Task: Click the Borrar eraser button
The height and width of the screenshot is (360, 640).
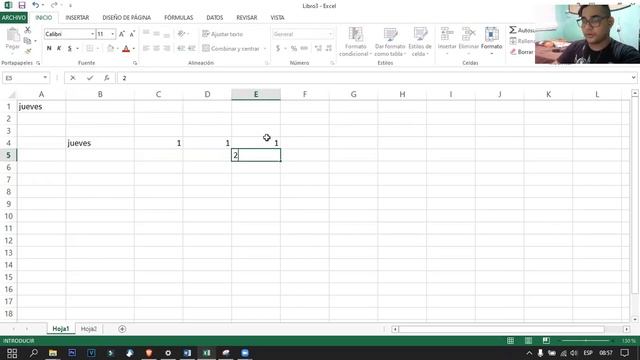Action: pyautogui.click(x=521, y=52)
